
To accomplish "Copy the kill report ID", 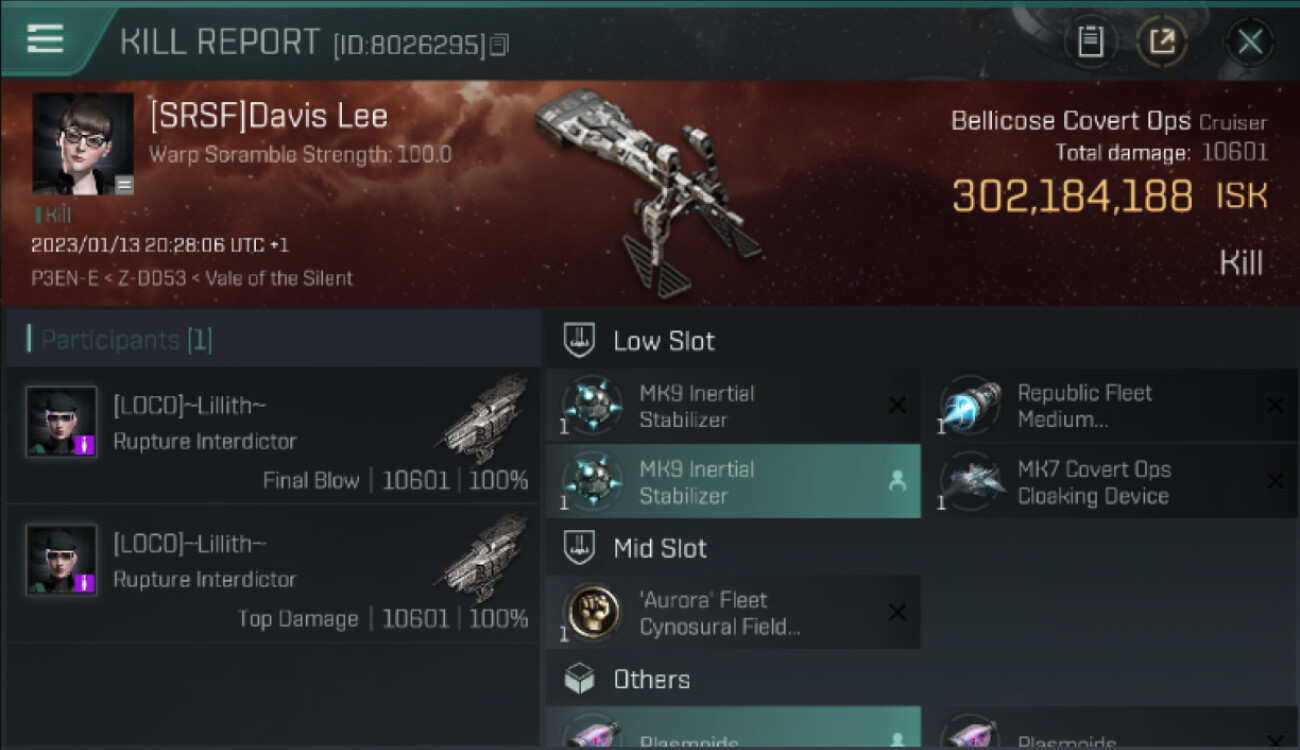I will coord(500,44).
